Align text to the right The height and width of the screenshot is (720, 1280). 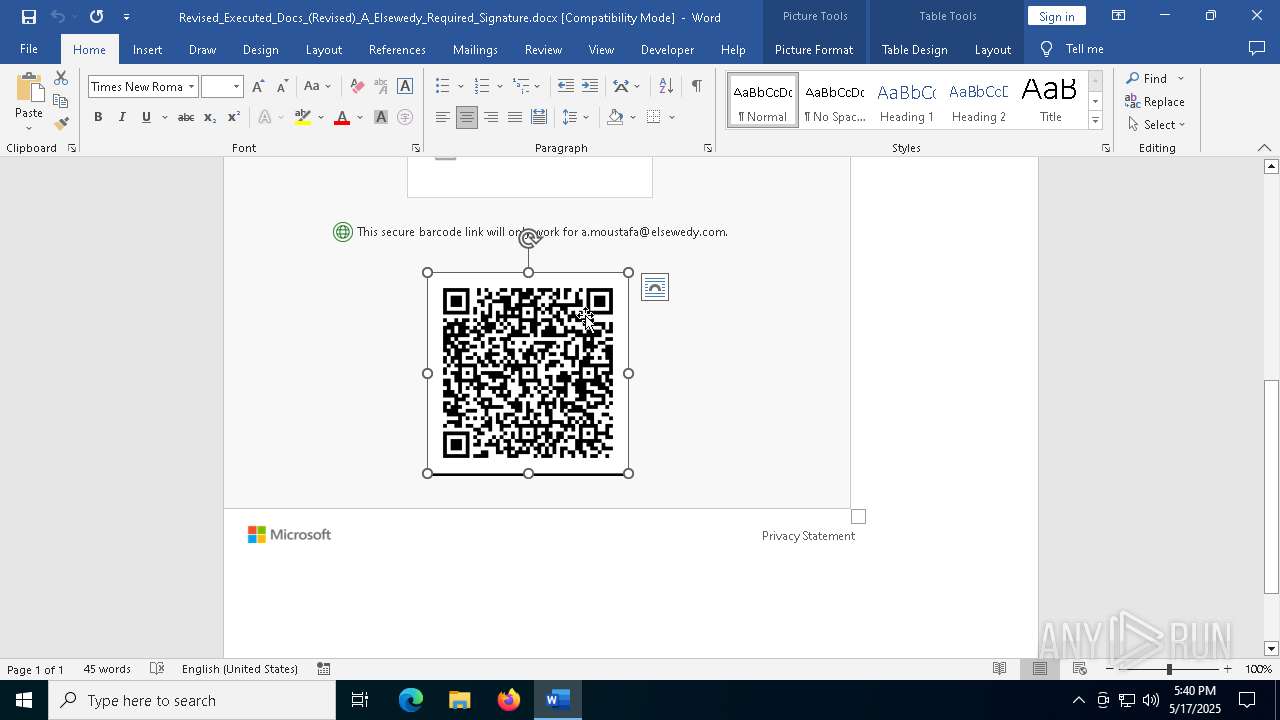click(491, 117)
